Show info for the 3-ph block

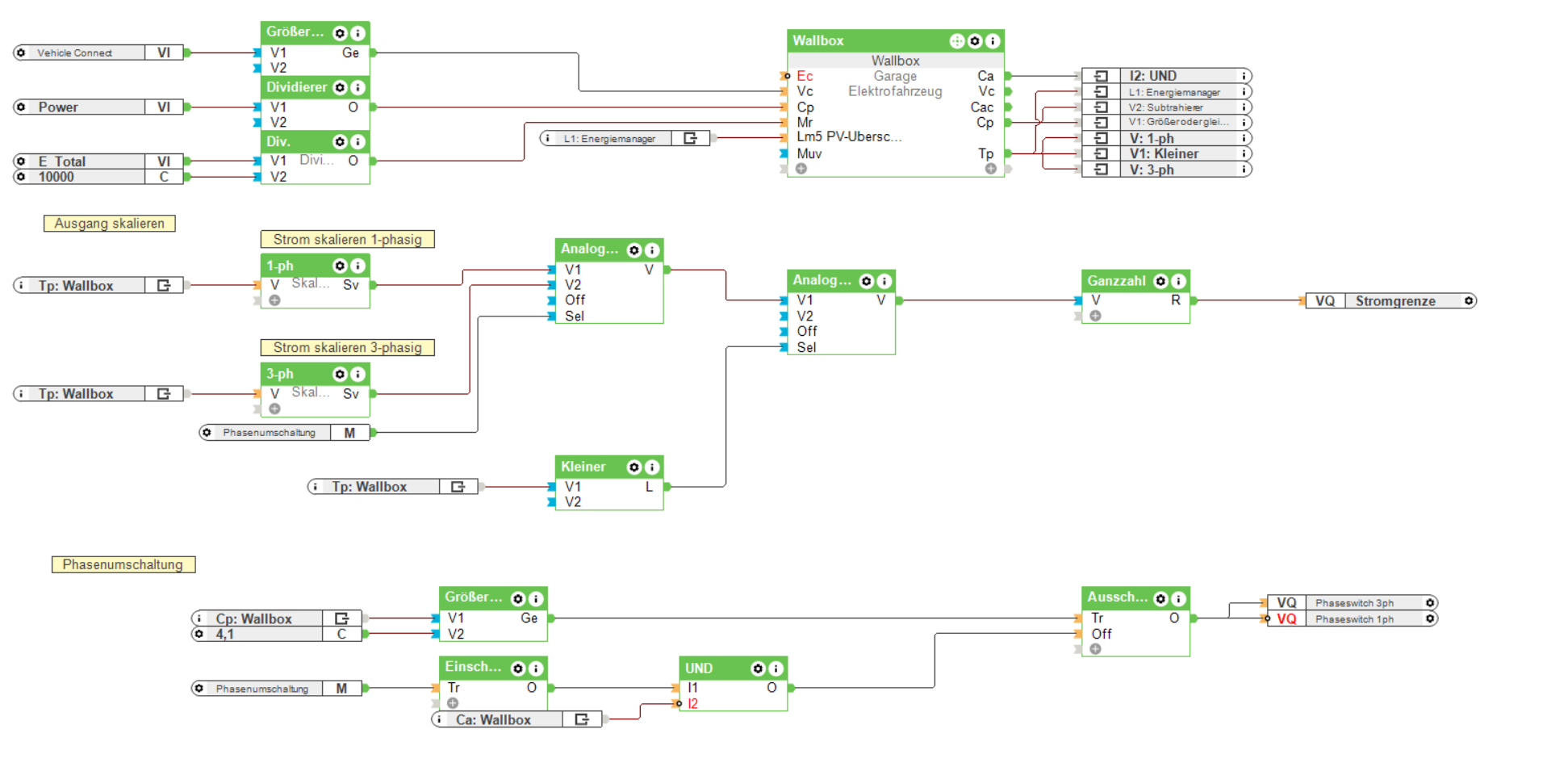click(x=358, y=374)
